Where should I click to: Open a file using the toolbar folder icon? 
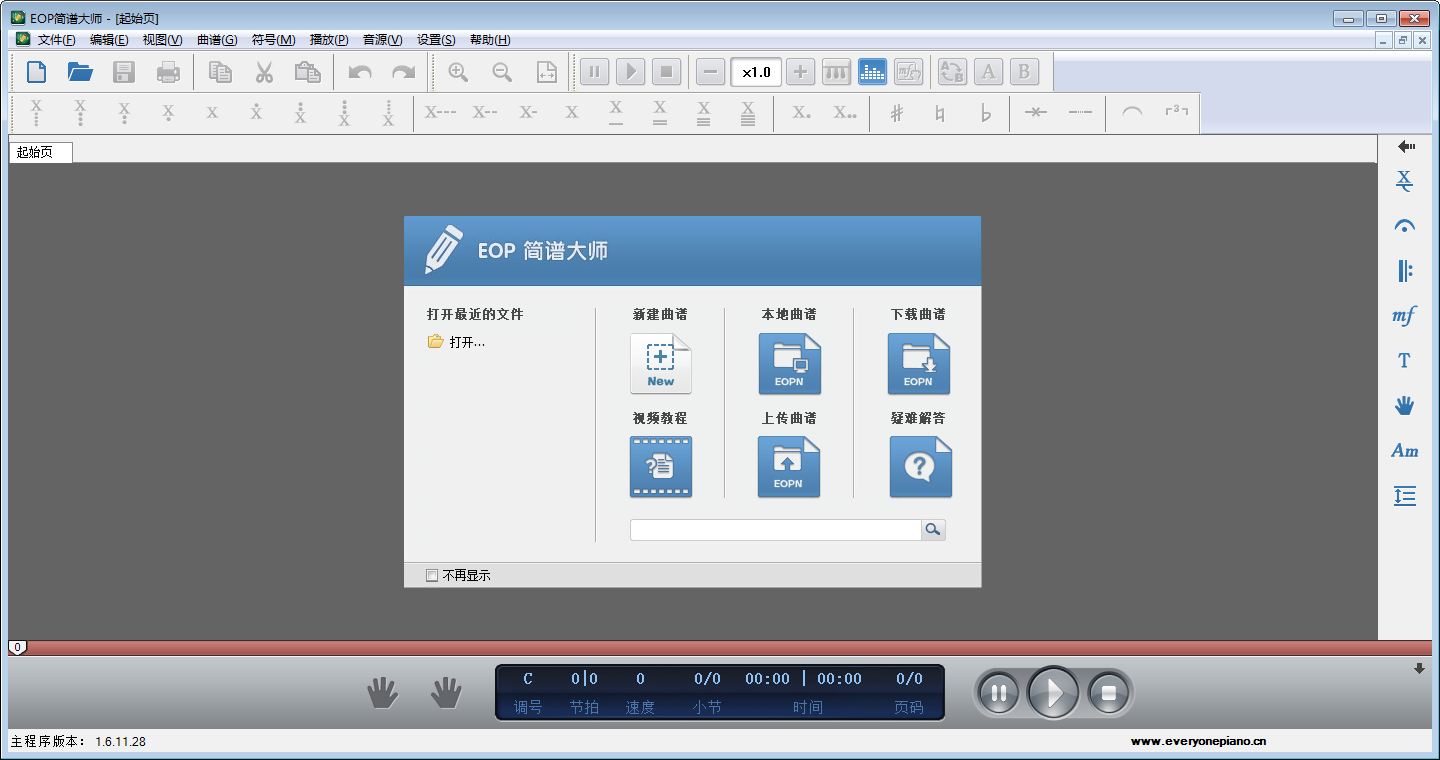tap(80, 72)
